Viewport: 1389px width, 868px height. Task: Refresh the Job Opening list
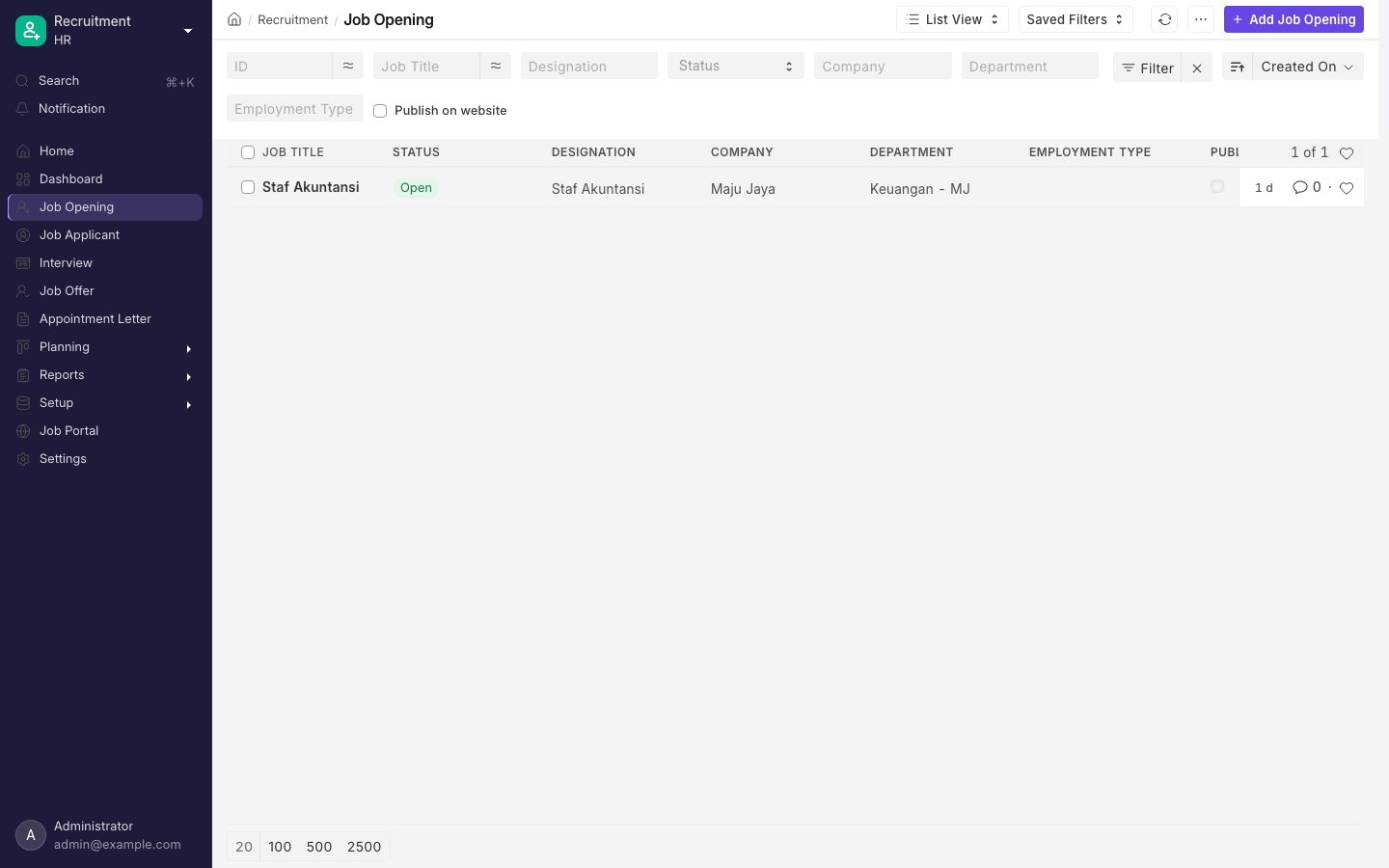coord(1164,19)
